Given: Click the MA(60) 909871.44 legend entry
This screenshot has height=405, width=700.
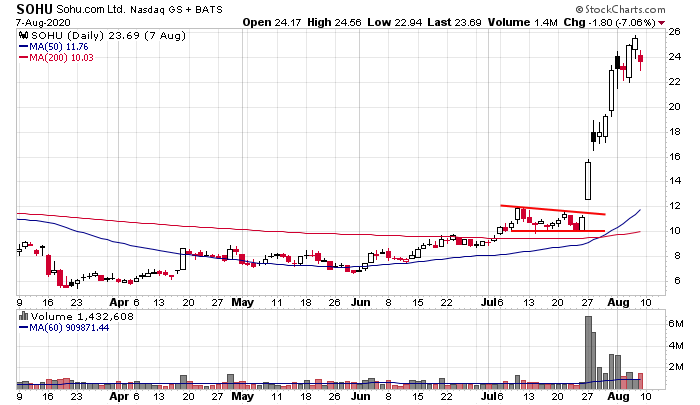Looking at the screenshot, I should click(x=64, y=328).
